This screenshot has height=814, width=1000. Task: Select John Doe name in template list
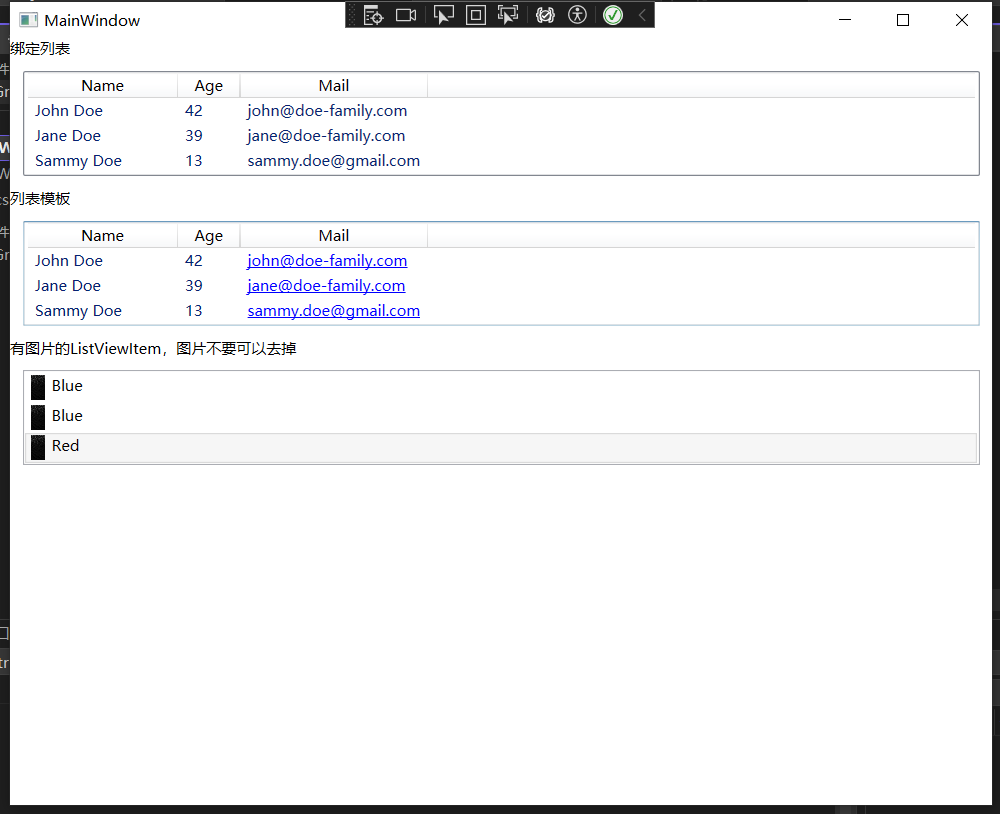pos(69,261)
